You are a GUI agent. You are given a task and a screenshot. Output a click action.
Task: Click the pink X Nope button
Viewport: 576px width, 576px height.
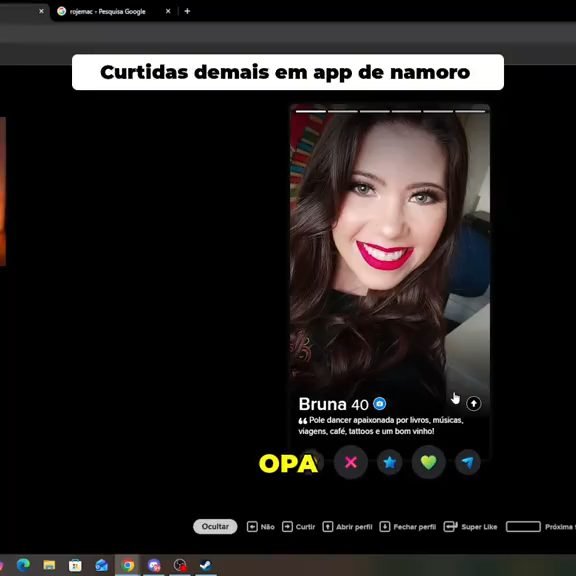(x=350, y=462)
